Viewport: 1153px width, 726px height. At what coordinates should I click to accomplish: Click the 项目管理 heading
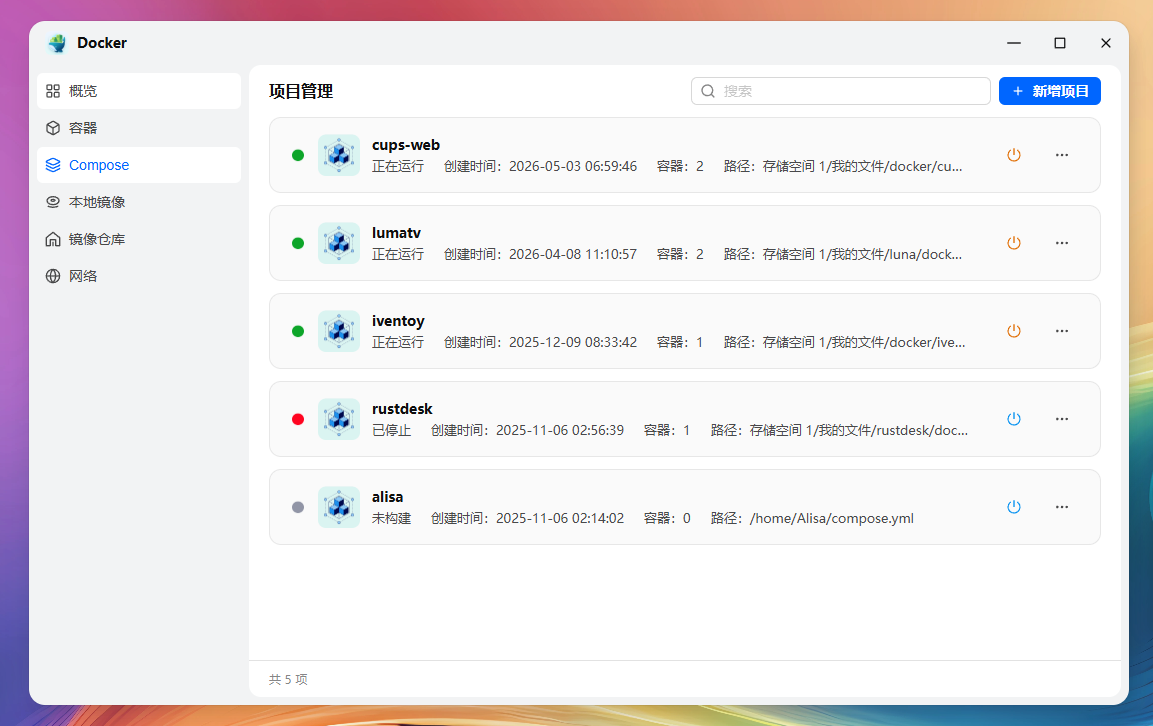[301, 91]
